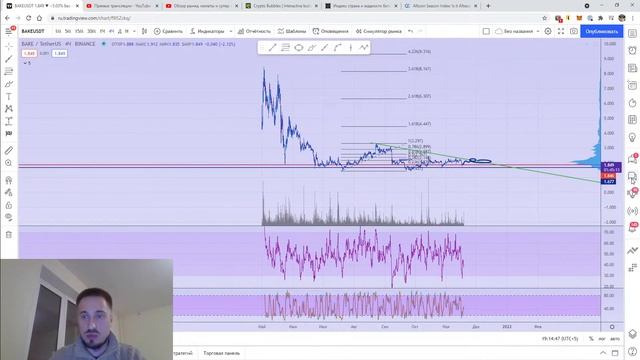Select vertical line in favorites drawing toolbar

click(351, 48)
